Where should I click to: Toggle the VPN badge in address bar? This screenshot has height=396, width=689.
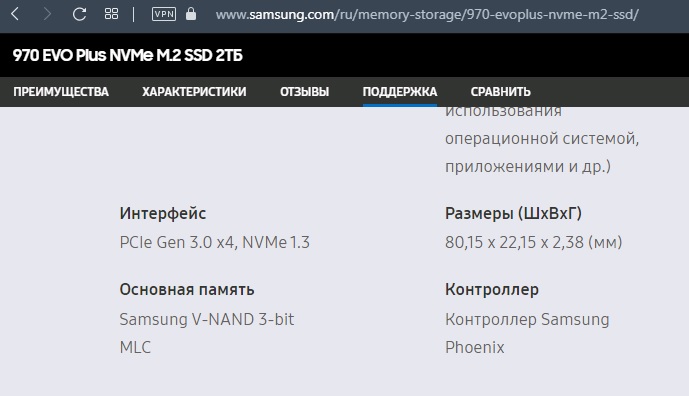(164, 14)
